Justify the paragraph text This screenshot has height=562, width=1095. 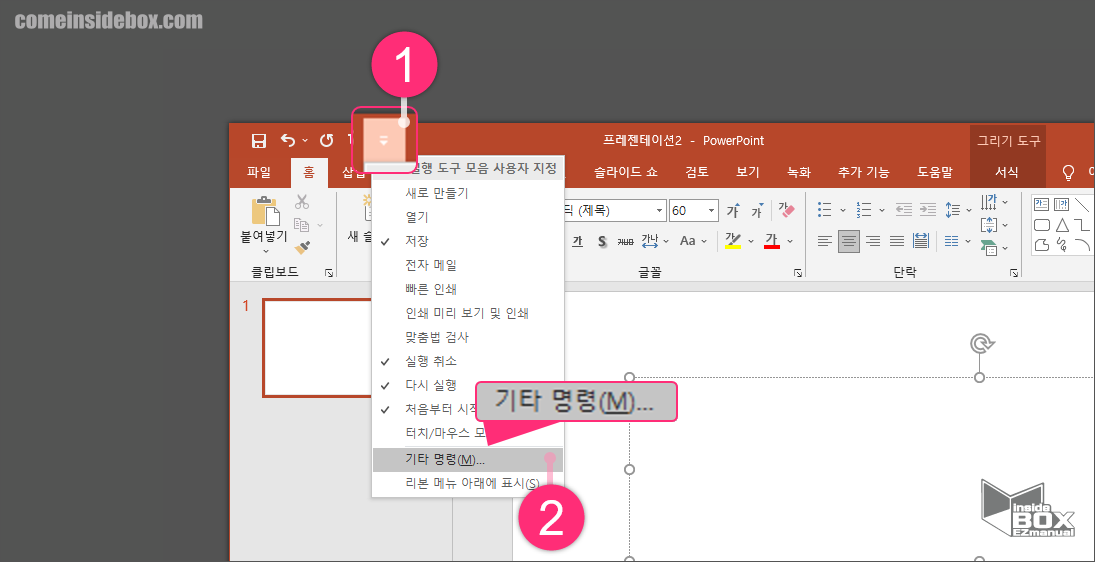pos(897,241)
